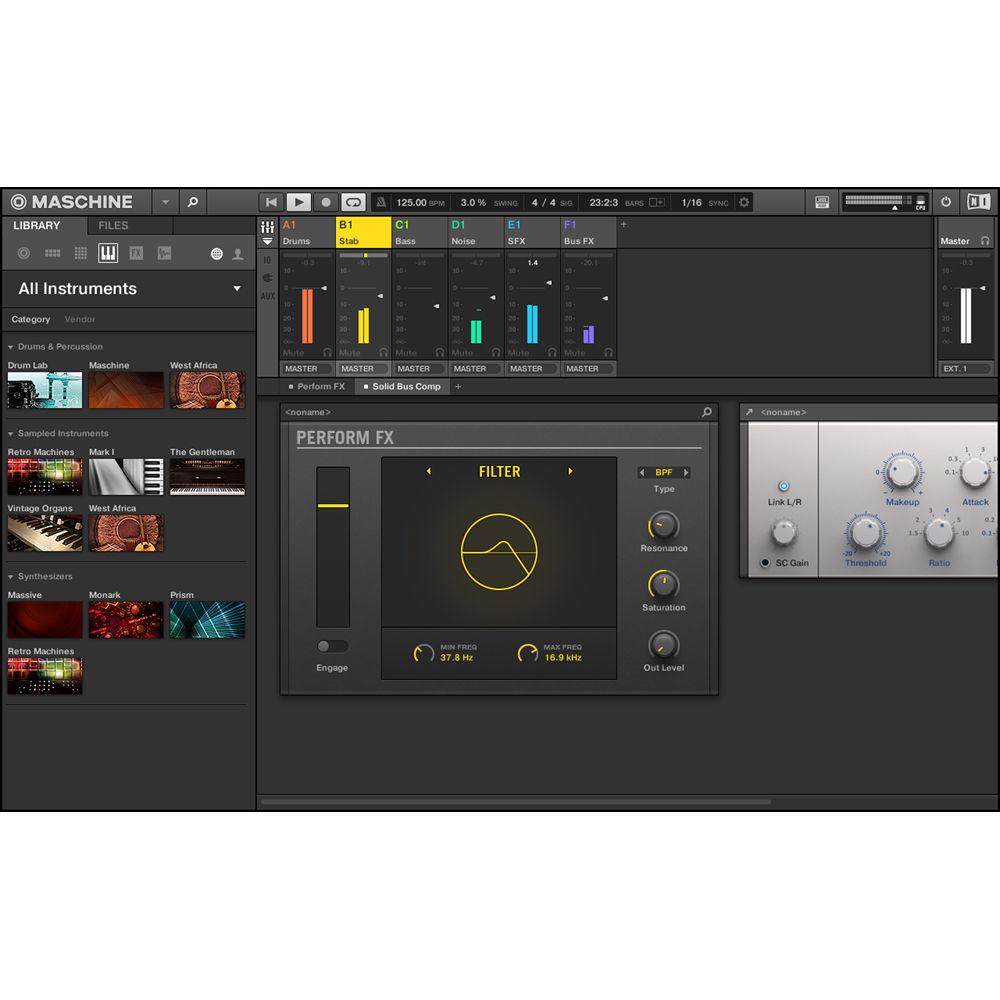Click the FX filter icon in the Library sidebar

[134, 253]
